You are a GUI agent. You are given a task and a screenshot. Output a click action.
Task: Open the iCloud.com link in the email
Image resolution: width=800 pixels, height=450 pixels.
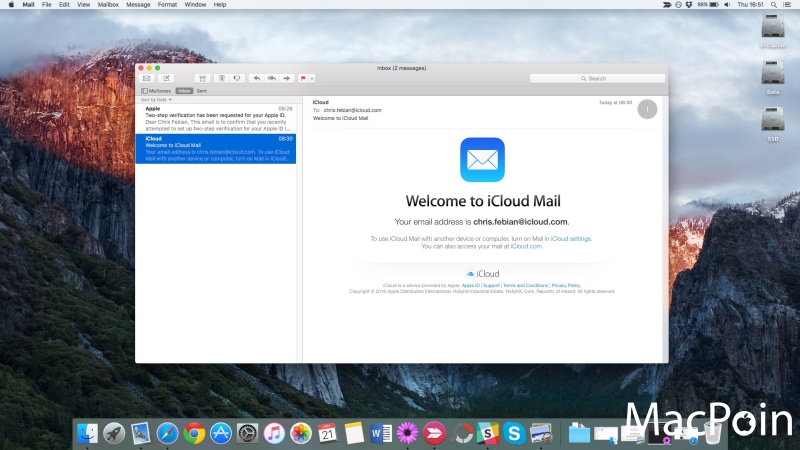[526, 246]
